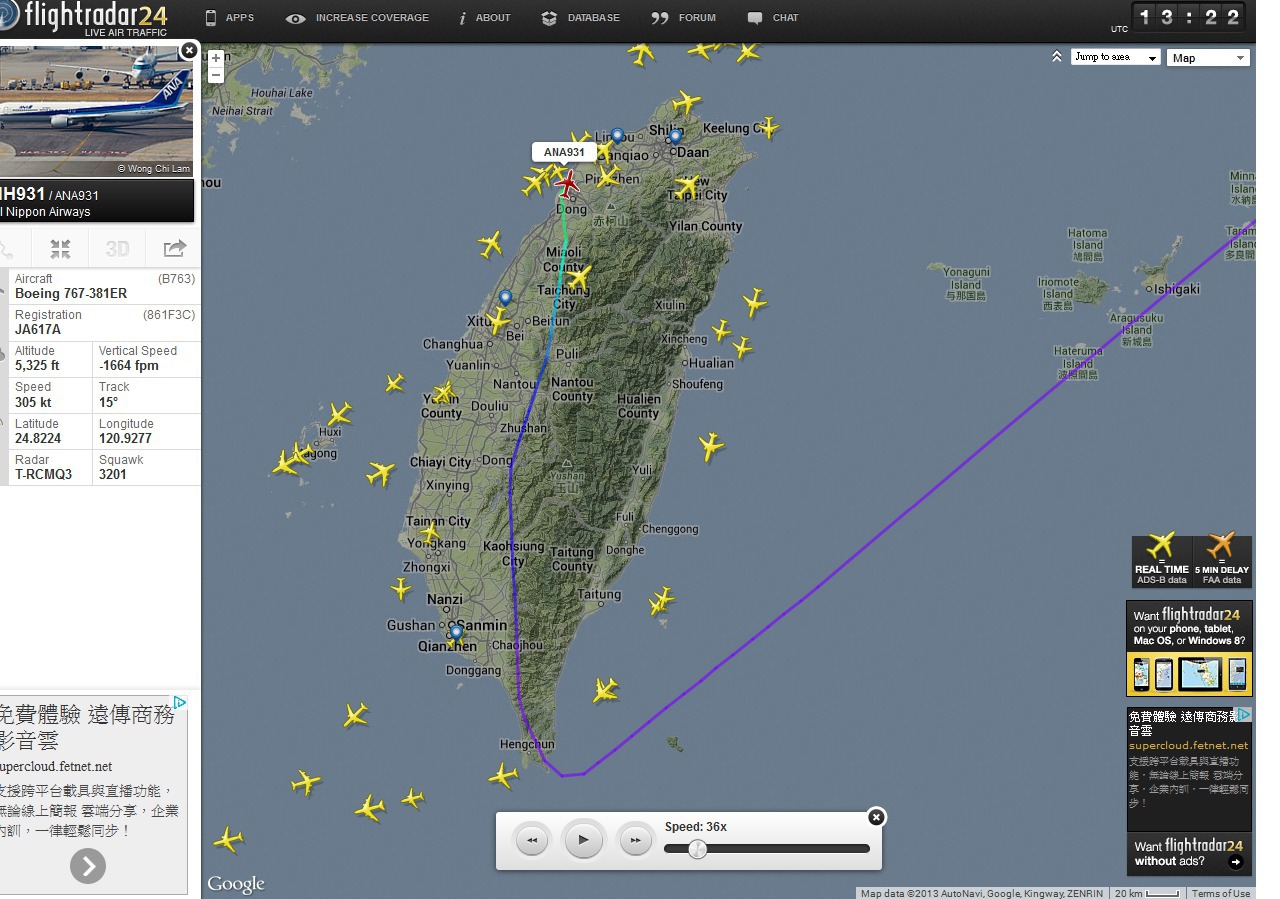Image resolution: width=1280 pixels, height=899 pixels.
Task: Rewind the flight playback
Action: point(532,840)
